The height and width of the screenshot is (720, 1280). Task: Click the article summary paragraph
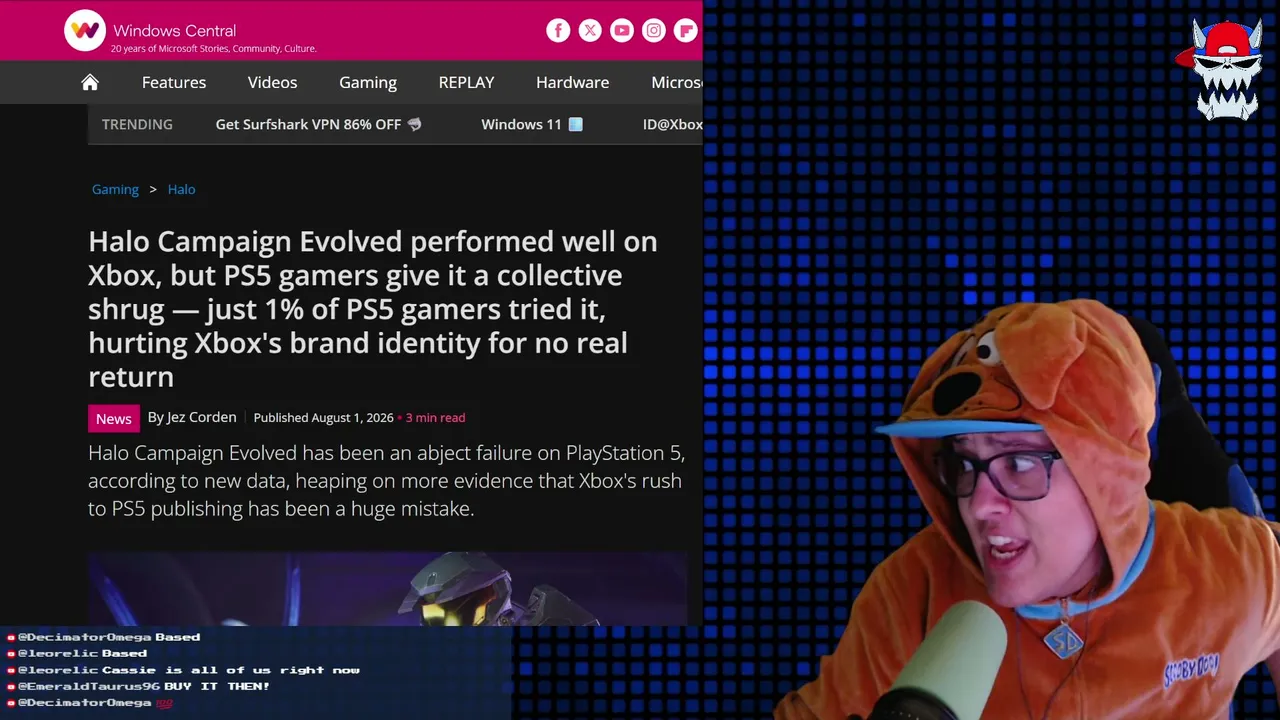(x=386, y=480)
